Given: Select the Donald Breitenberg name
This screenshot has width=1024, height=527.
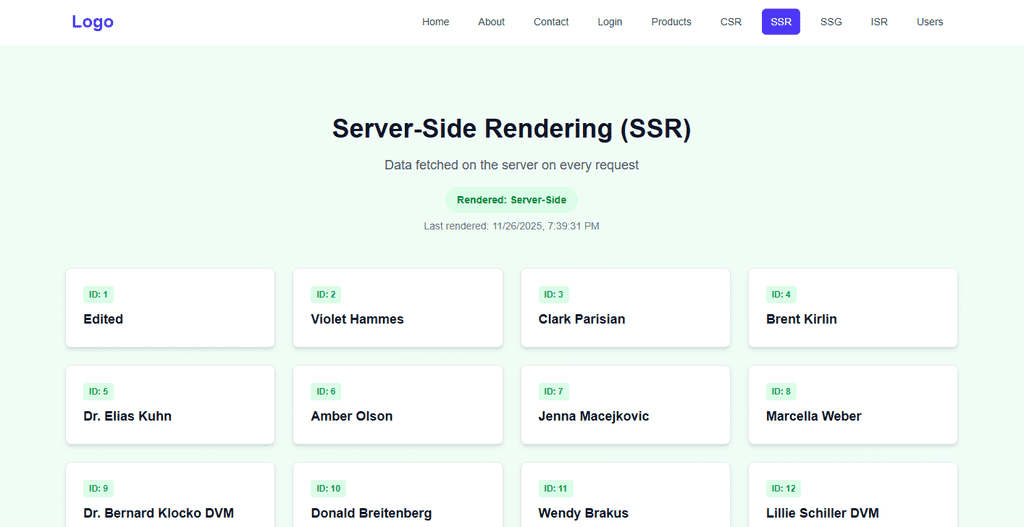Looking at the screenshot, I should [x=371, y=513].
